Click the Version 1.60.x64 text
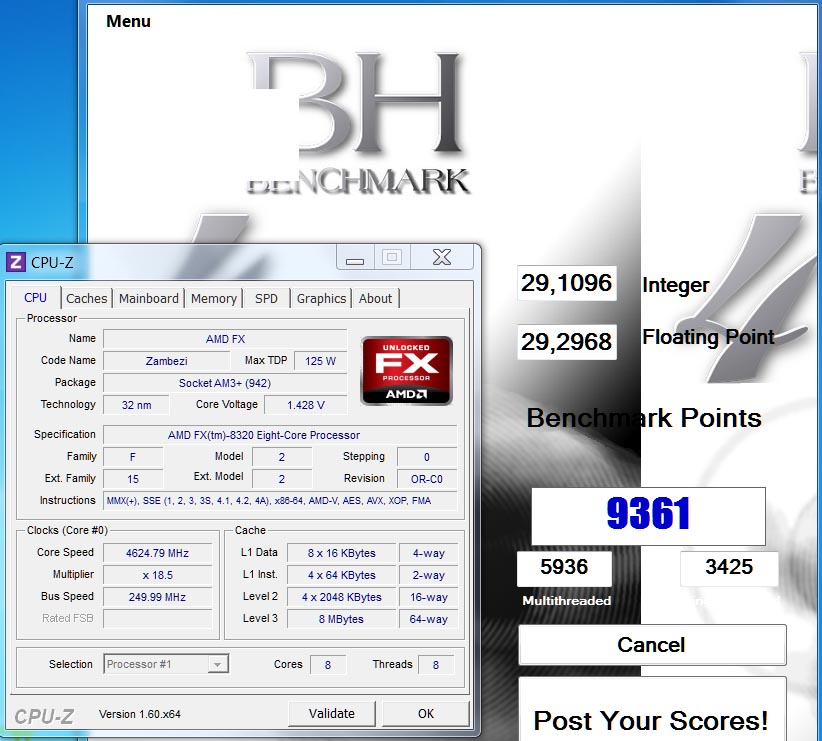 pos(139,714)
